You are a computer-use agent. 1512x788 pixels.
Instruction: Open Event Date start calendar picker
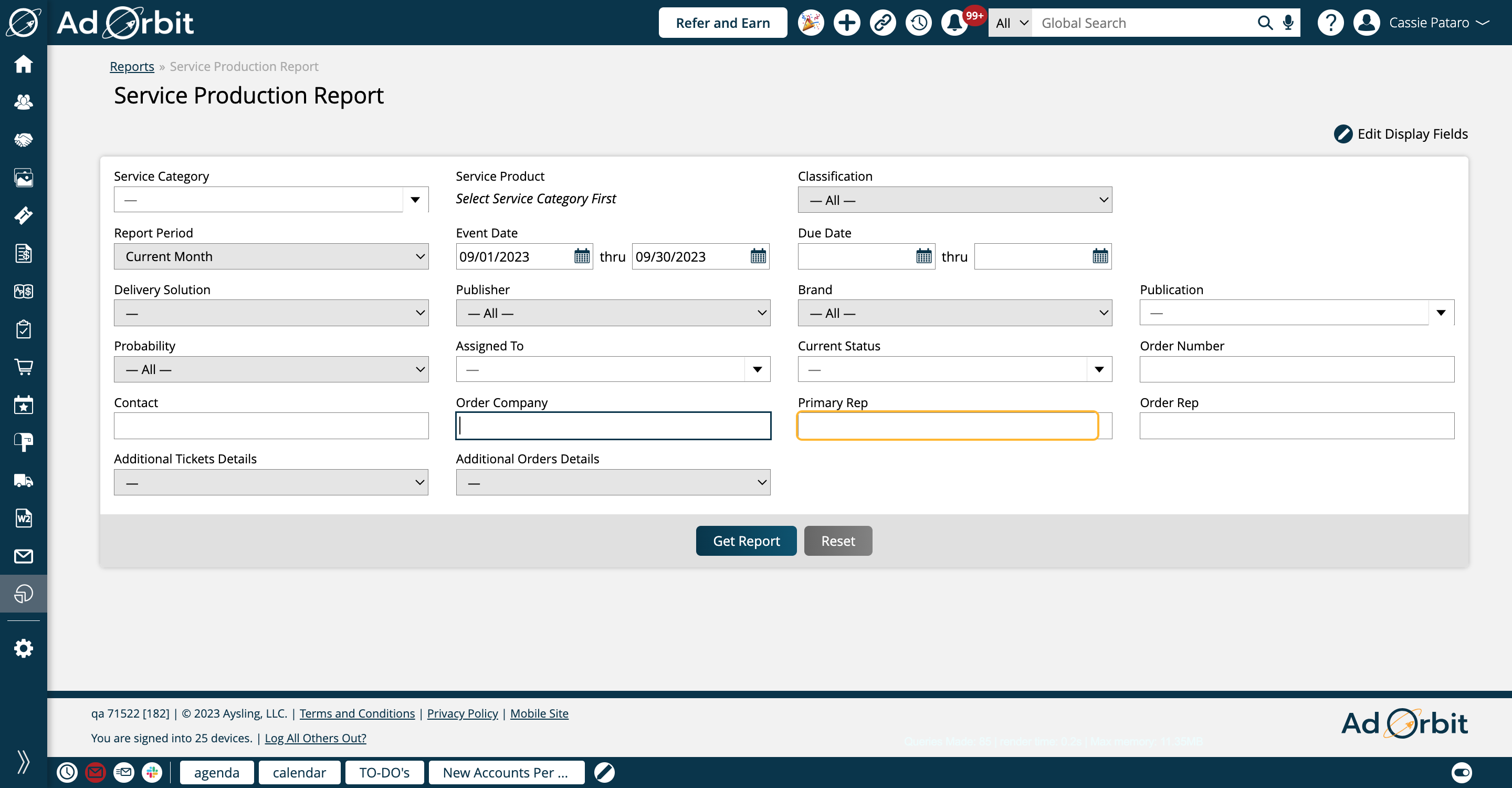[582, 256]
